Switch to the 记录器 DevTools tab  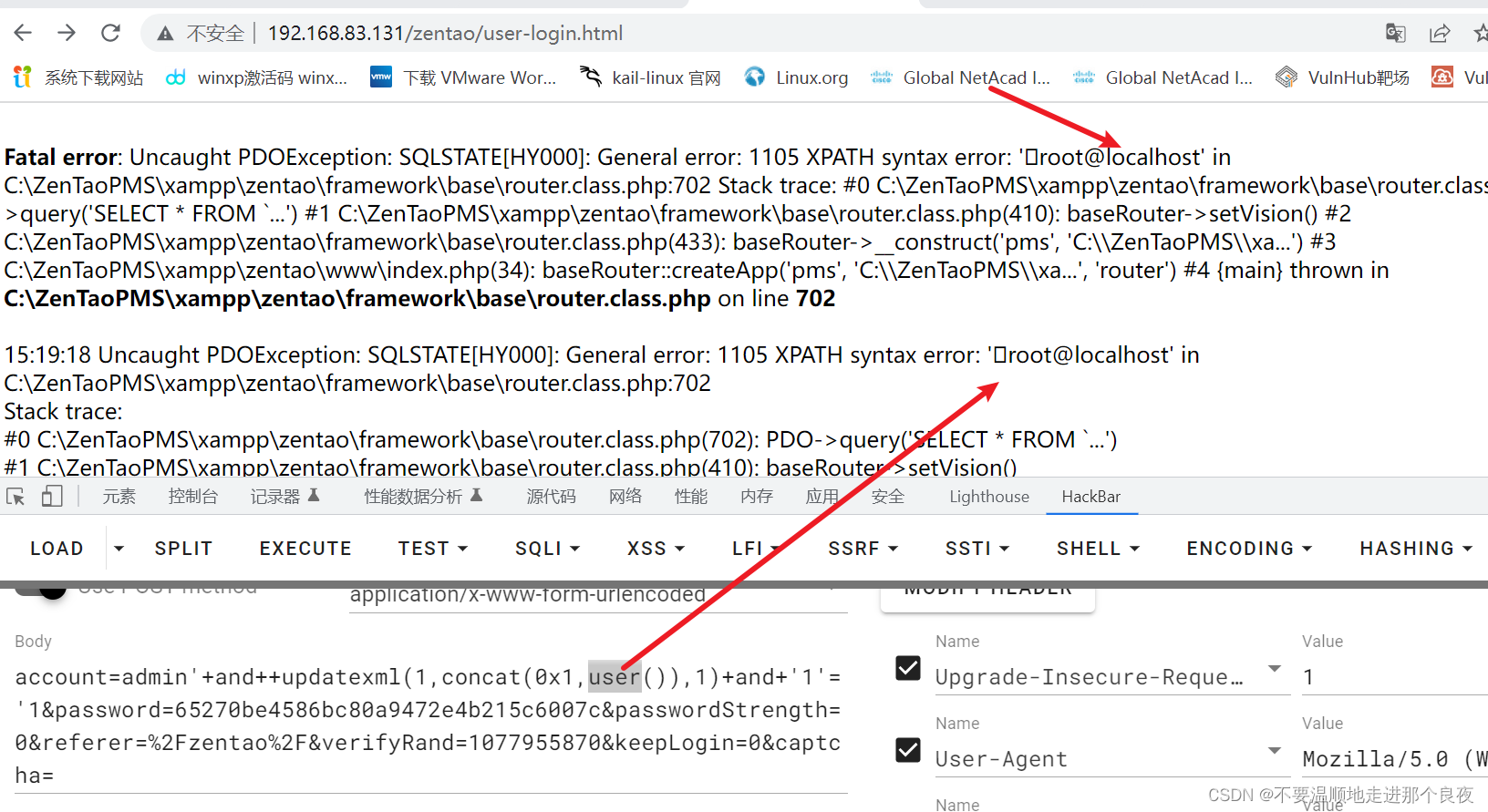(x=284, y=497)
